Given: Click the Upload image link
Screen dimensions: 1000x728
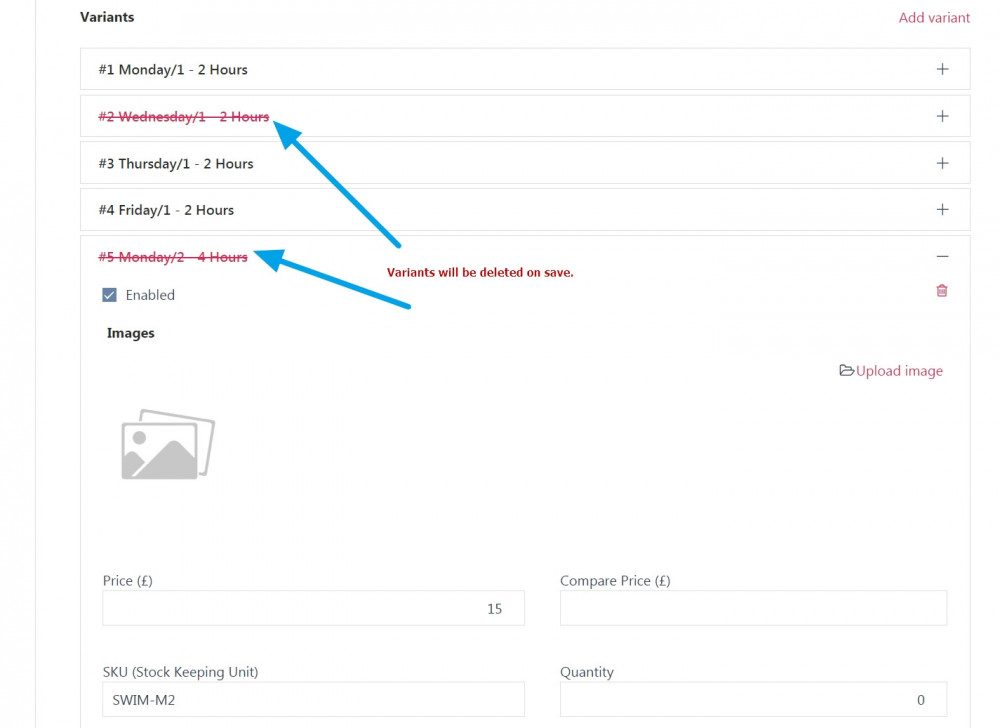Looking at the screenshot, I should (x=899, y=371).
